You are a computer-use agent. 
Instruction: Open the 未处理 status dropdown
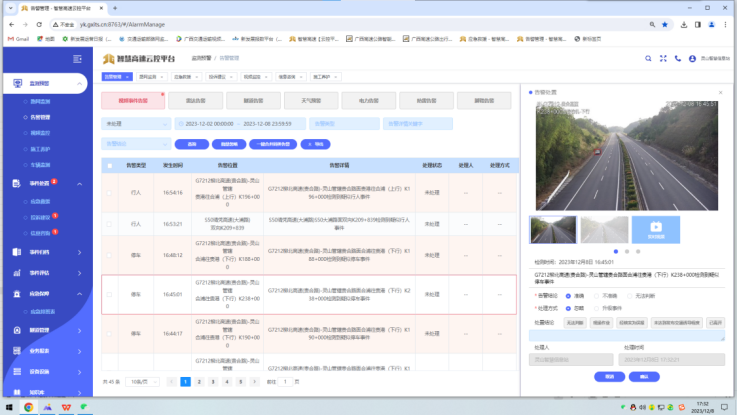click(x=135, y=124)
